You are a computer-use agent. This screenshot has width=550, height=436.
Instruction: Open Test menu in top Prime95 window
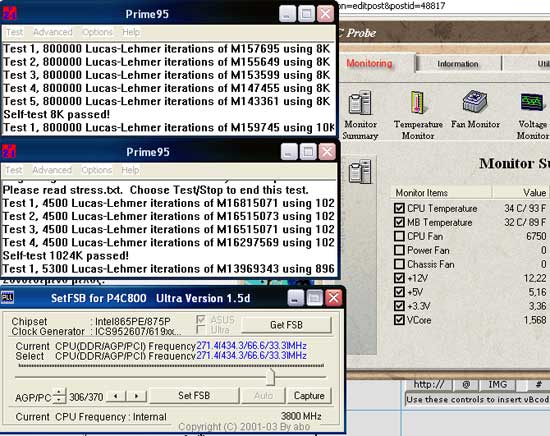coord(14,32)
